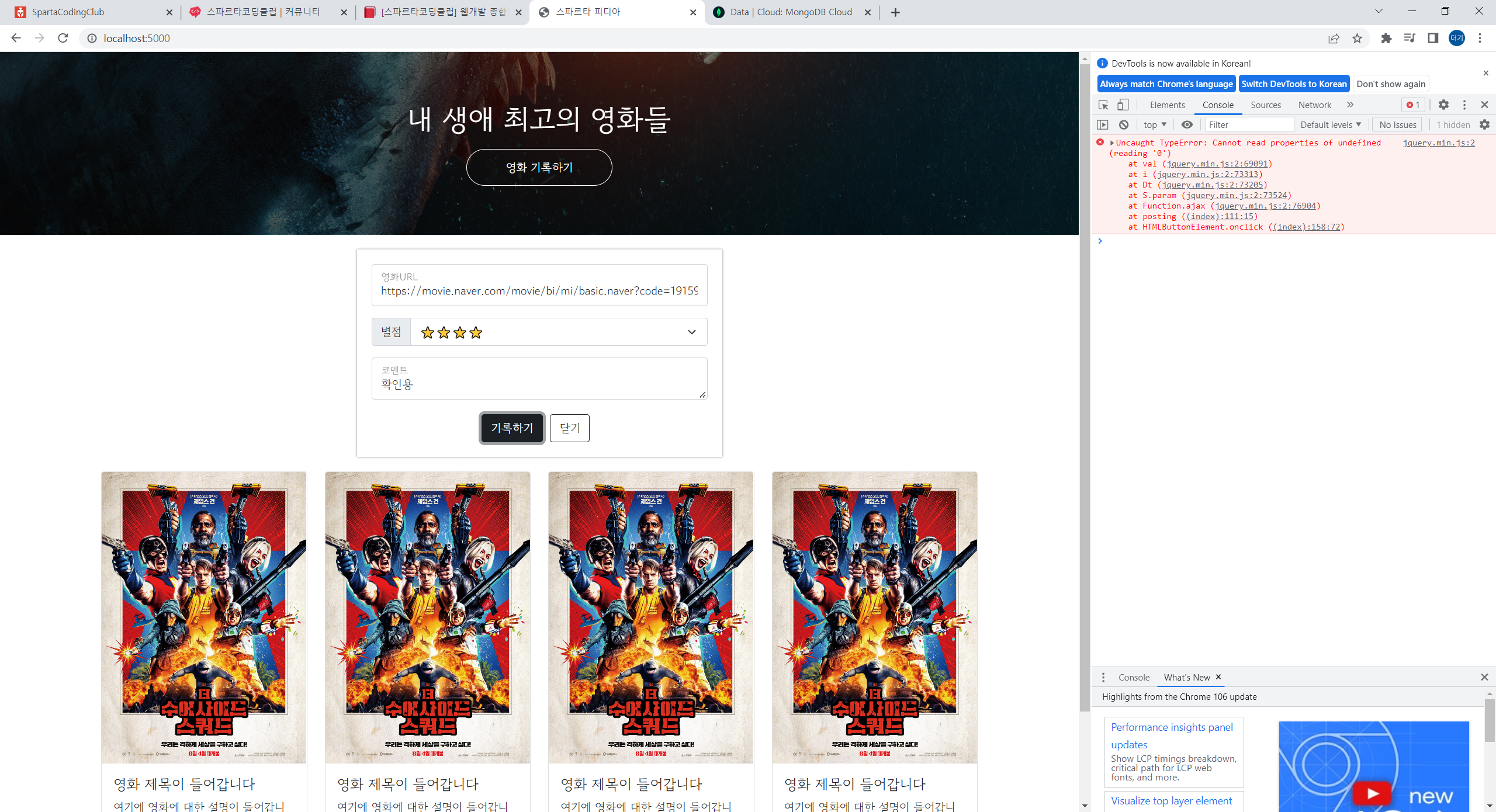Click the browser back arrow
The height and width of the screenshot is (812, 1496).
16,38
